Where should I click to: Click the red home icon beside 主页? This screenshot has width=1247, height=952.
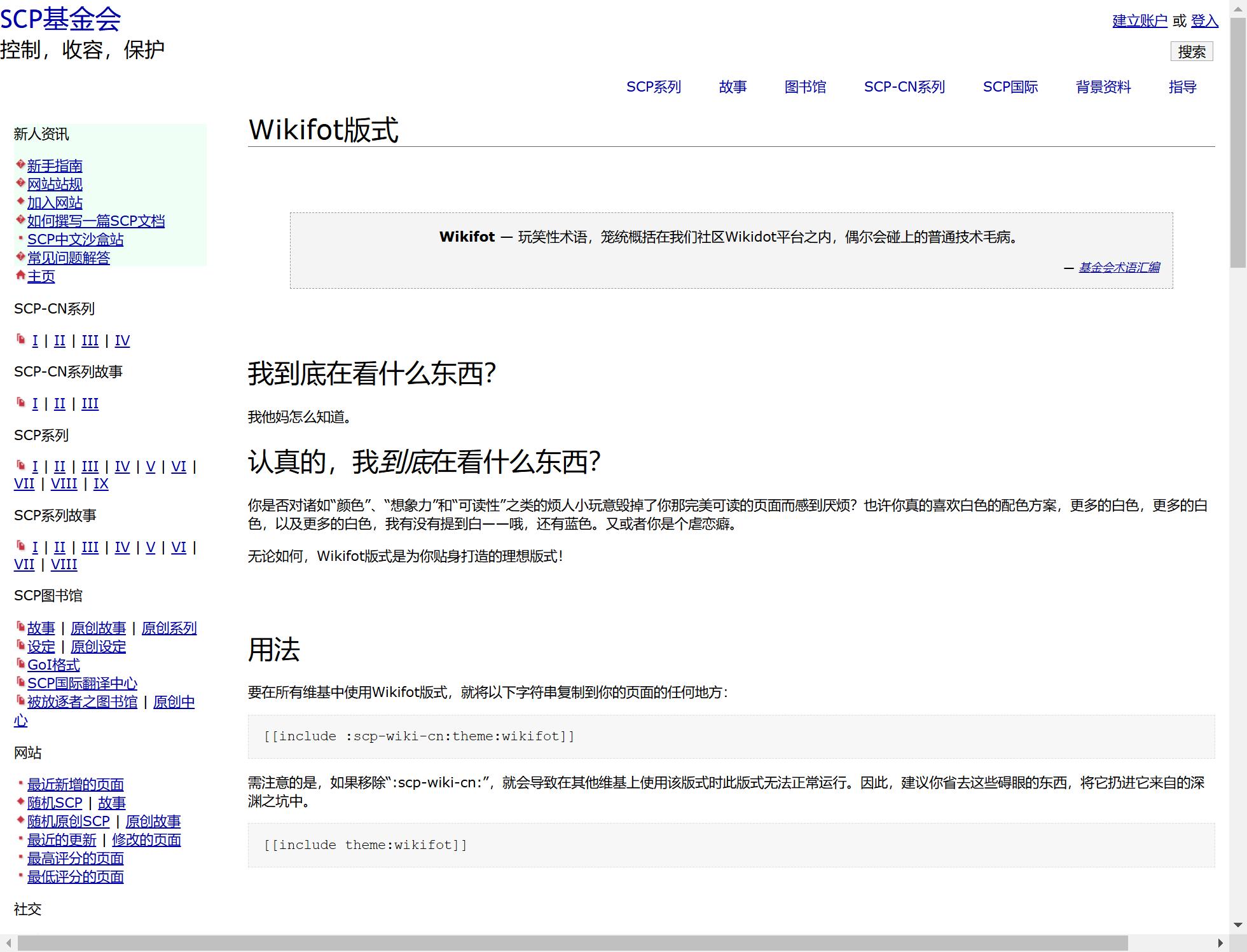(x=20, y=275)
